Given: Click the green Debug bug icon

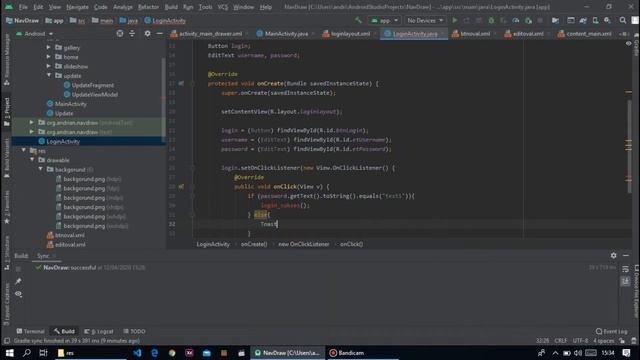Looking at the screenshot, I should pos(491,20).
